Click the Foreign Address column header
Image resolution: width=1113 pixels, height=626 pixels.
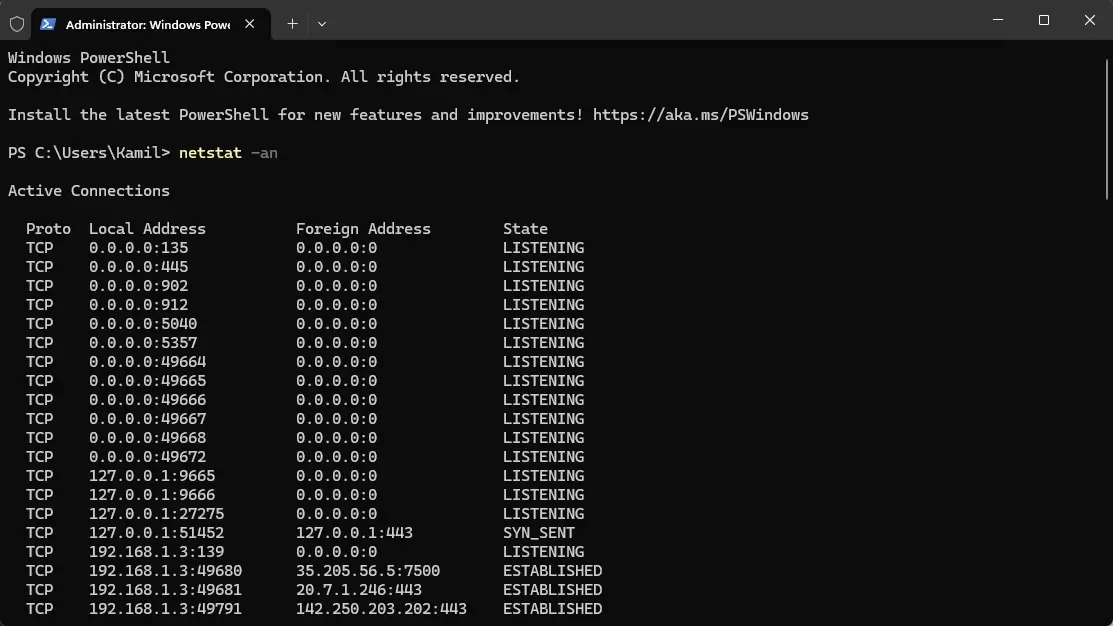(363, 229)
